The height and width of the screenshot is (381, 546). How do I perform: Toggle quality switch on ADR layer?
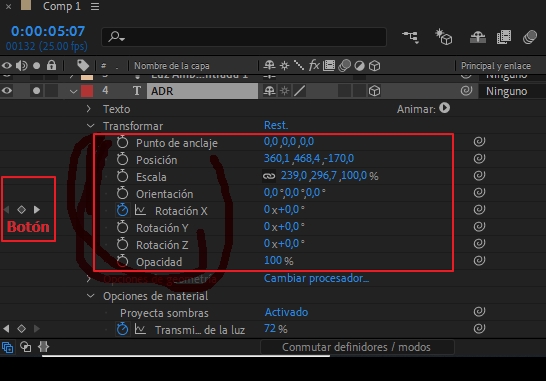tap(299, 91)
